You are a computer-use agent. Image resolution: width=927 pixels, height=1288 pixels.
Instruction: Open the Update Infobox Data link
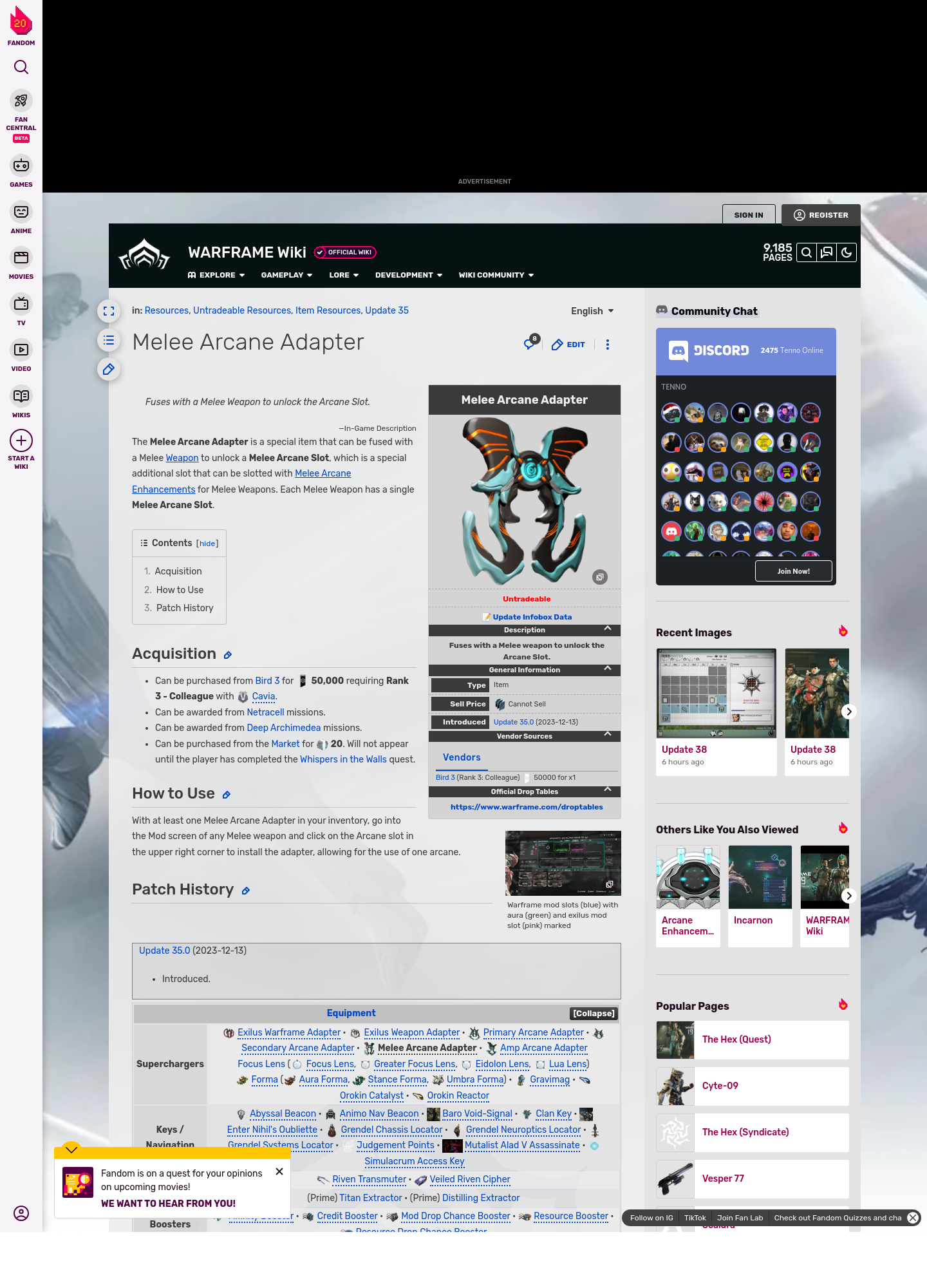click(532, 617)
